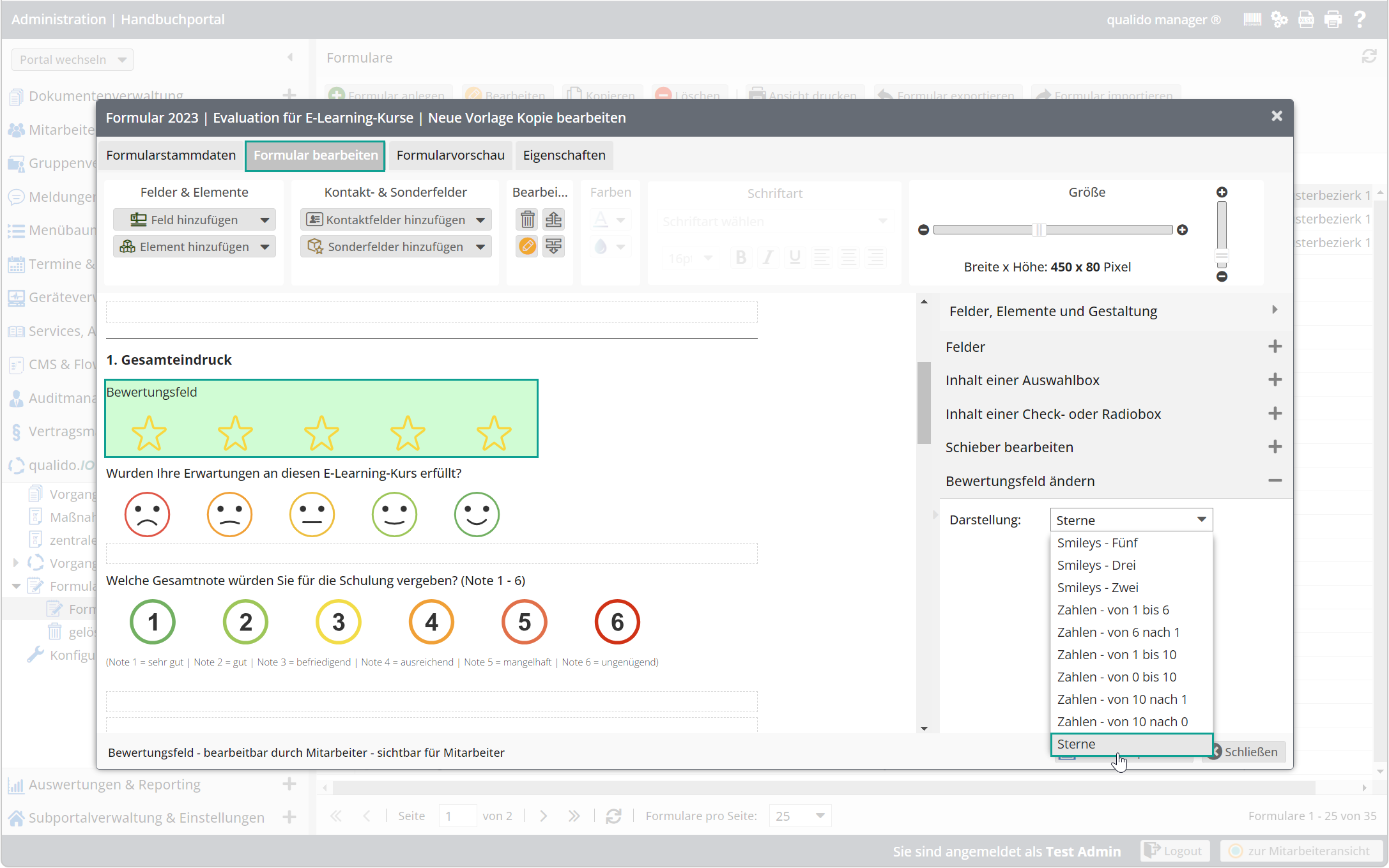Open Portal wechseln dropdown

click(x=72, y=59)
